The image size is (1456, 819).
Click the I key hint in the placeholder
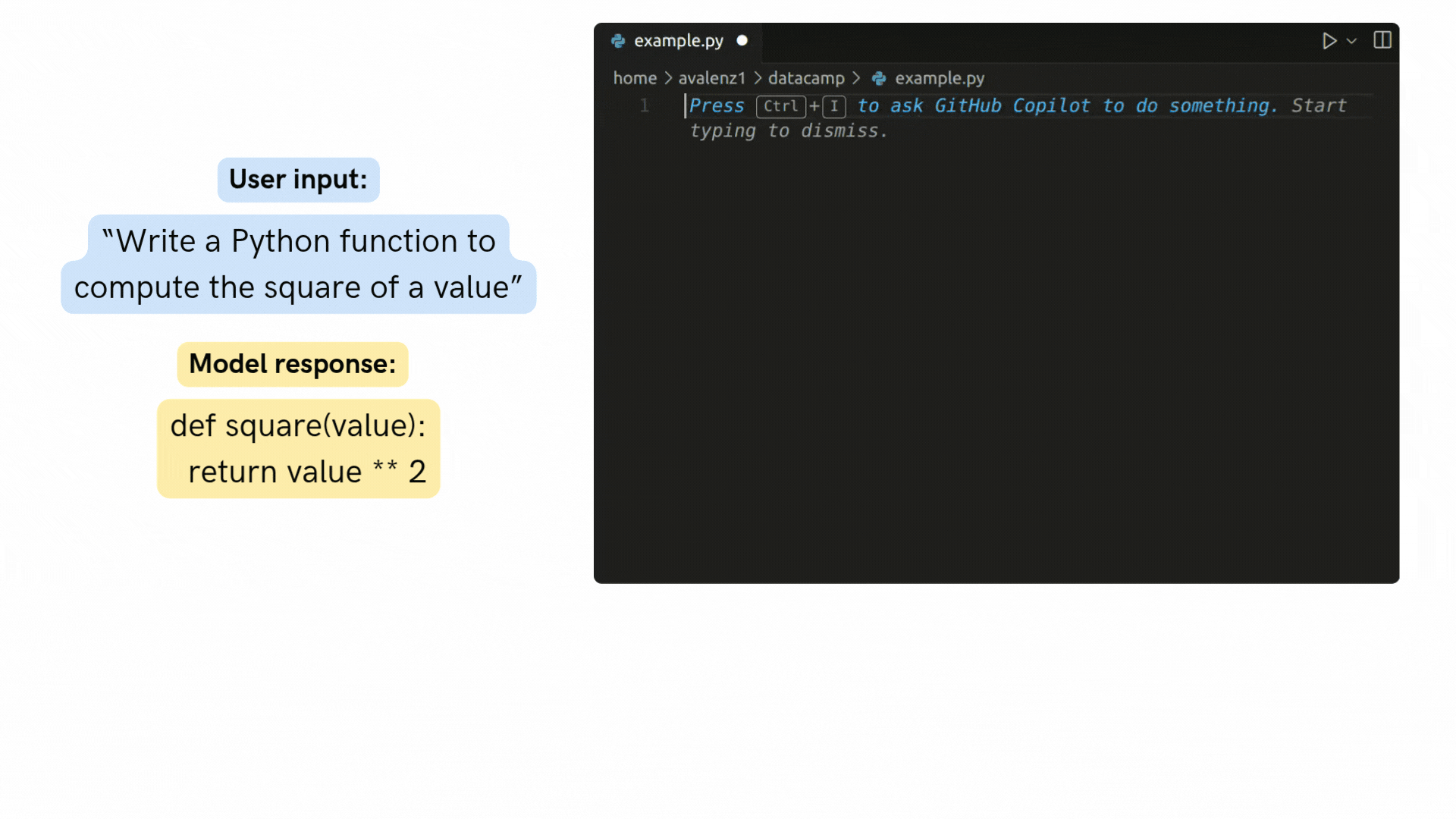[x=833, y=106]
